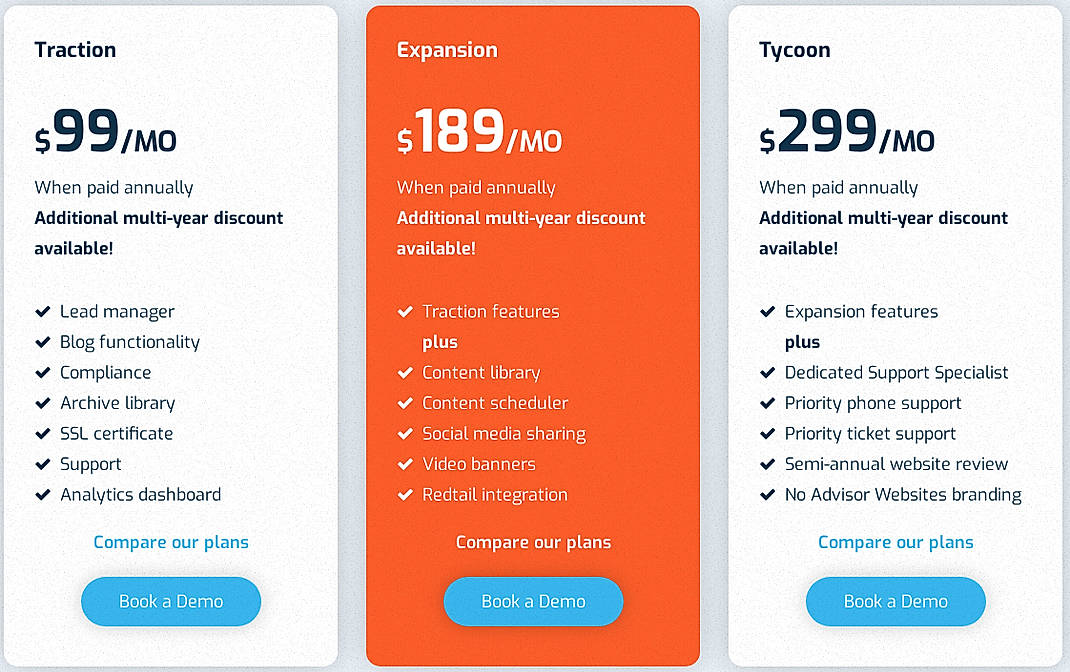Click the checkmark next to Redtail integration
The height and width of the screenshot is (672, 1070).
click(x=407, y=495)
